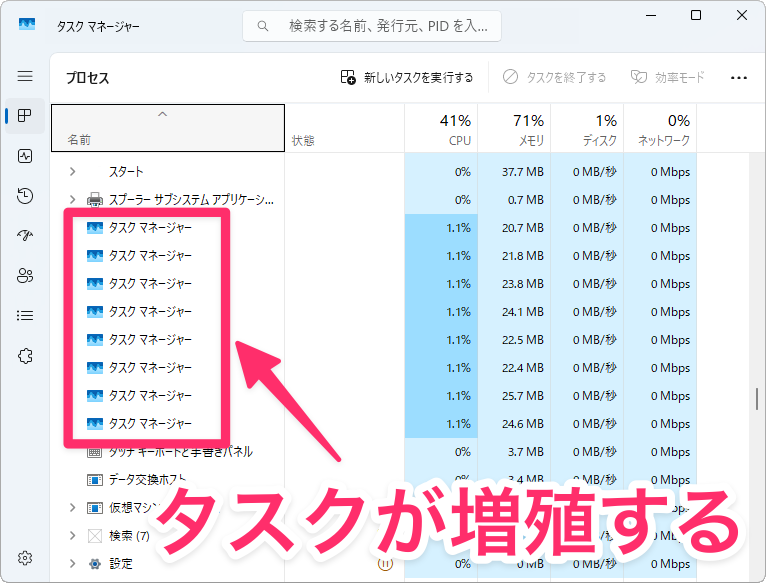This screenshot has height=583, width=766.
Task: Open the Details page in sidebar
Action: [25, 316]
